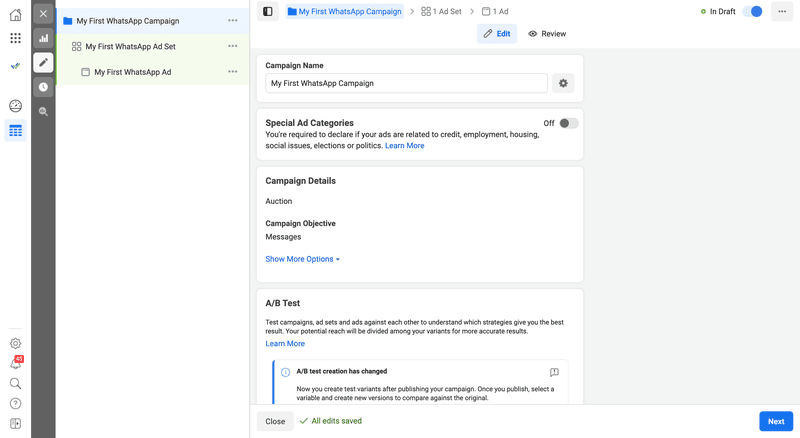Go to 1 Ad Set breadcrumb
The width and height of the screenshot is (800, 438).
(441, 11)
